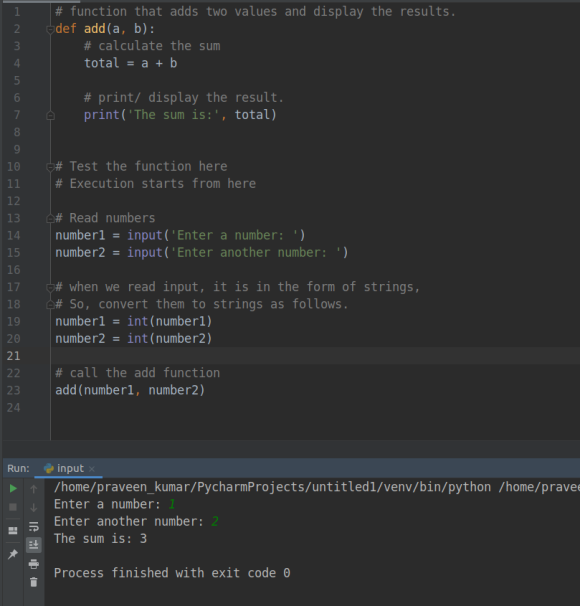Place the cursor on empty line 21

tap(315, 356)
